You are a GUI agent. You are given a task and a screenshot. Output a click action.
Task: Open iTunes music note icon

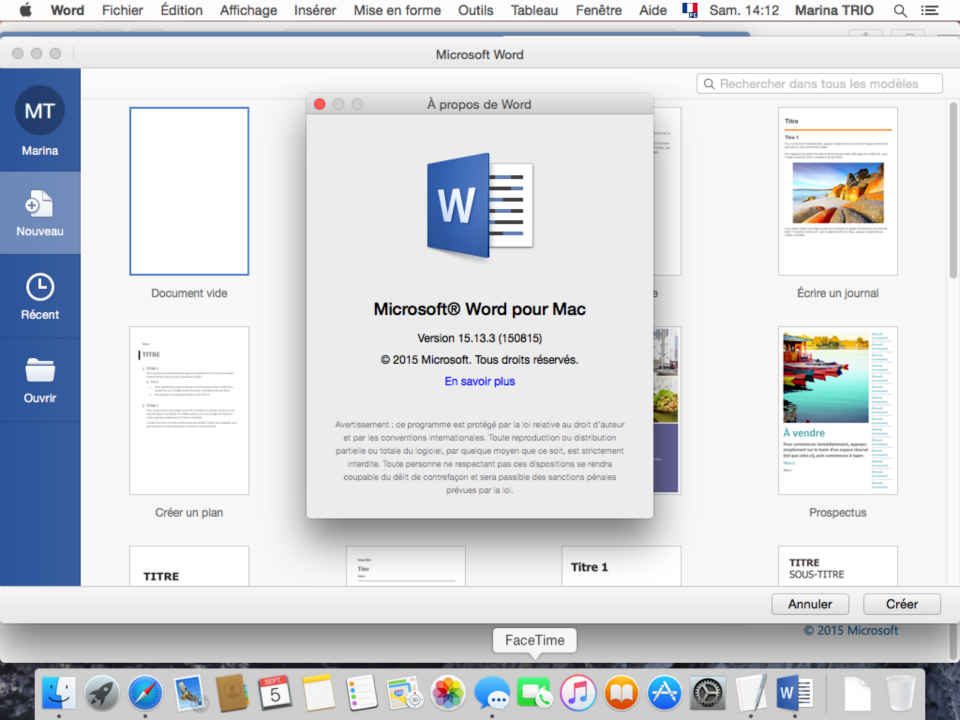[x=578, y=693]
